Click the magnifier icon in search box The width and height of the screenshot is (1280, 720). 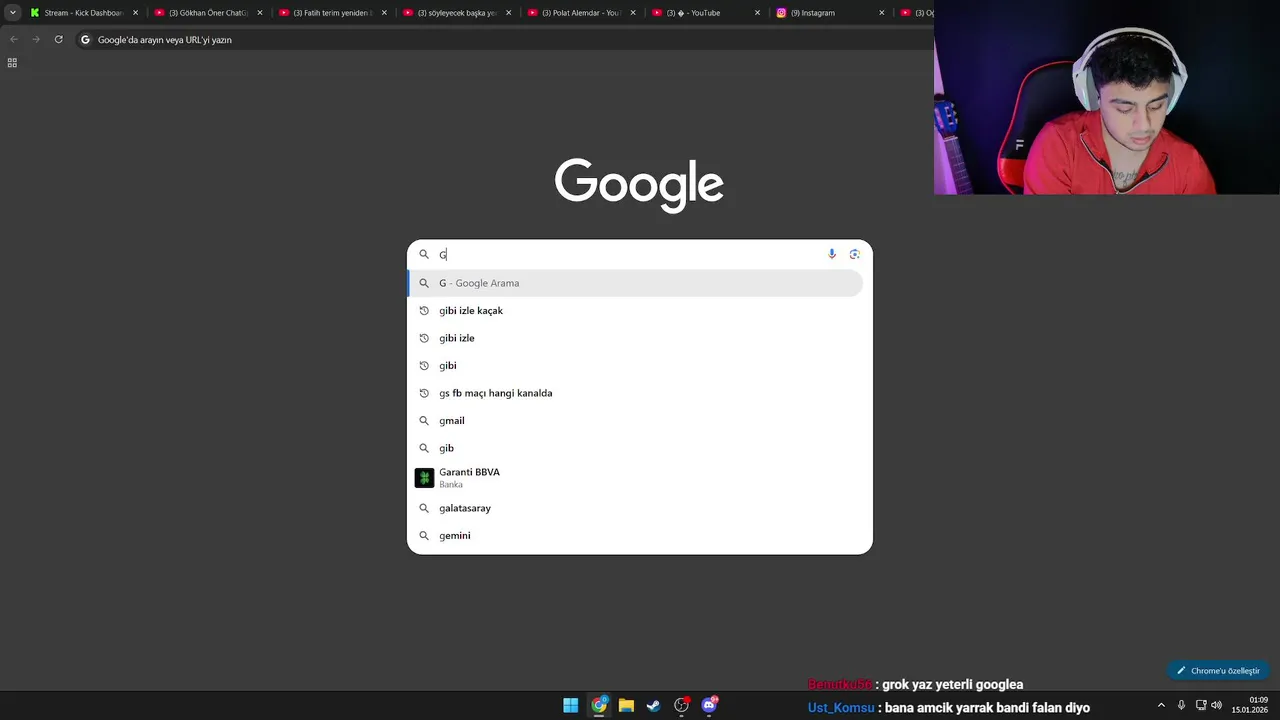(424, 254)
